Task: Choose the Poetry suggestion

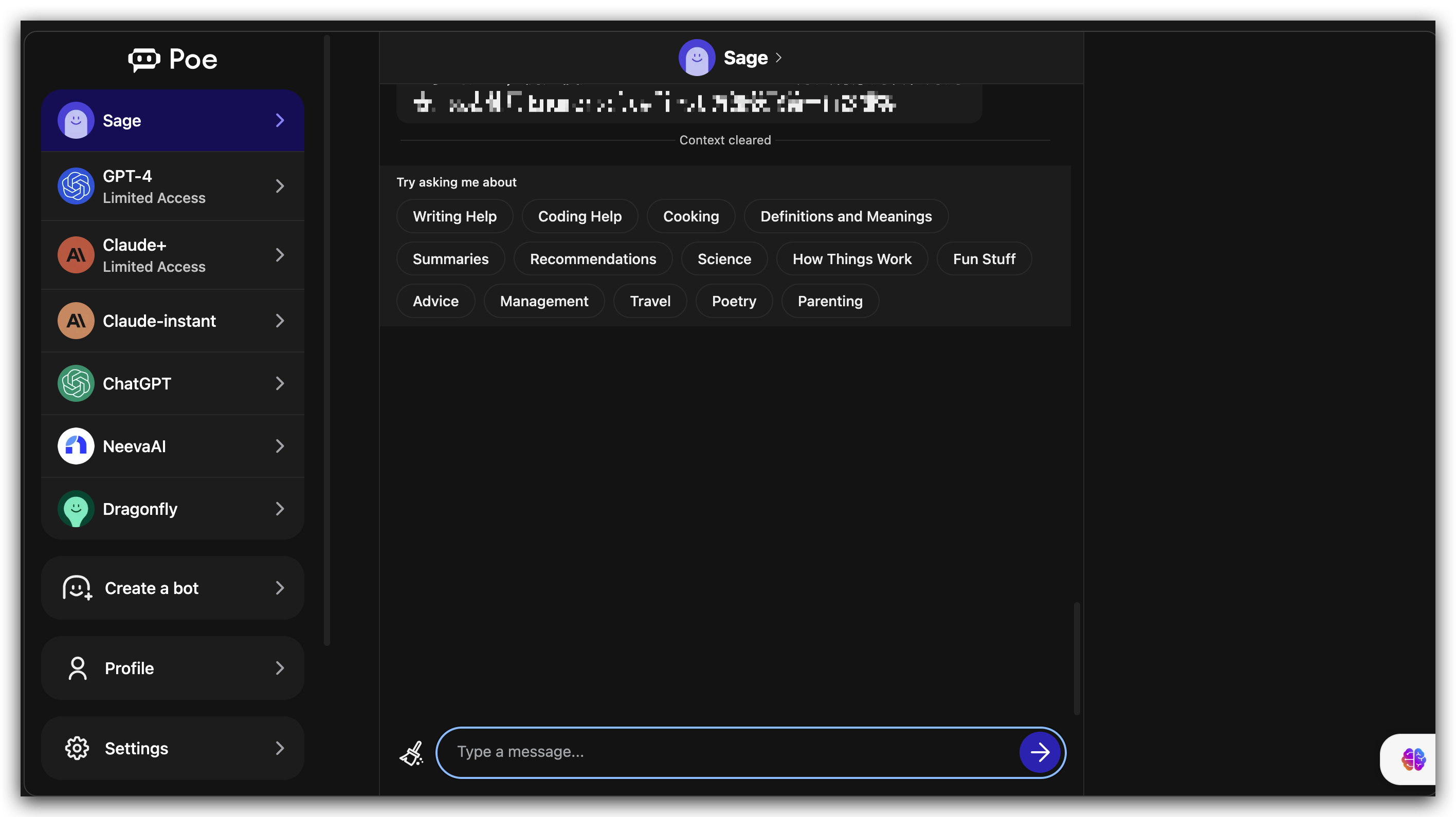Action: [734, 301]
